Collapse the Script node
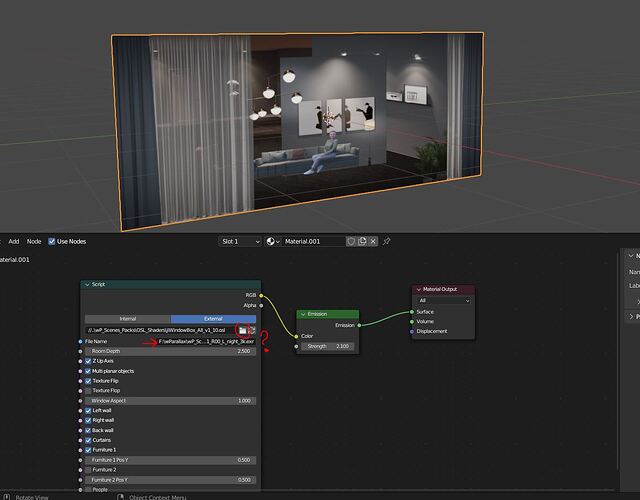Screen dimensions: 640x500 (x=87, y=284)
